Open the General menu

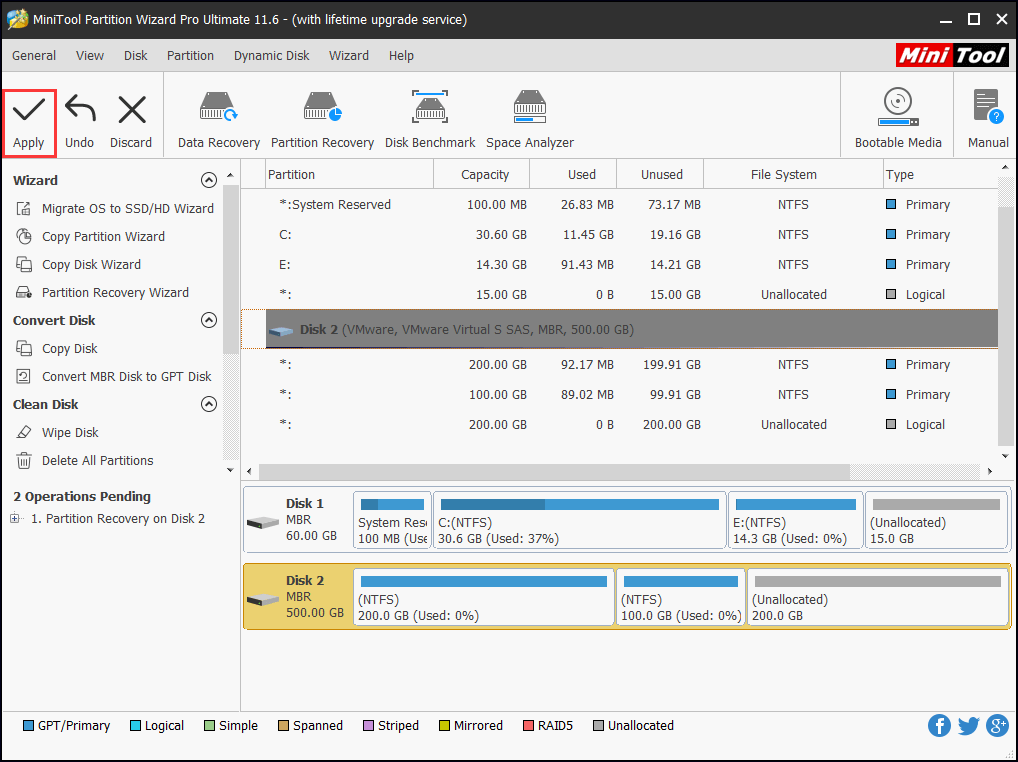pyautogui.click(x=34, y=56)
